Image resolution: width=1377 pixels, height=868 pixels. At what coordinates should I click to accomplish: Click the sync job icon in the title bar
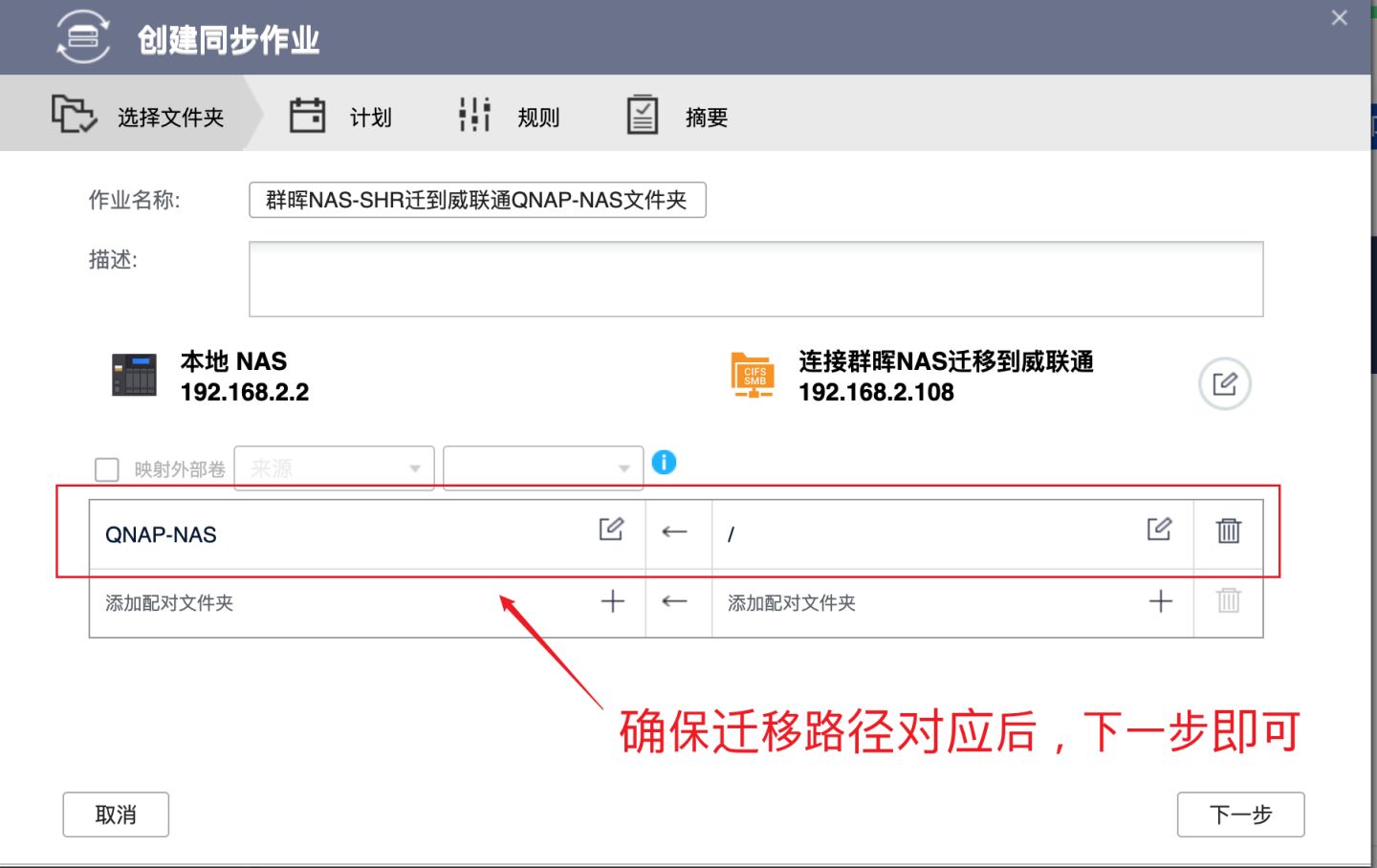[x=82, y=36]
